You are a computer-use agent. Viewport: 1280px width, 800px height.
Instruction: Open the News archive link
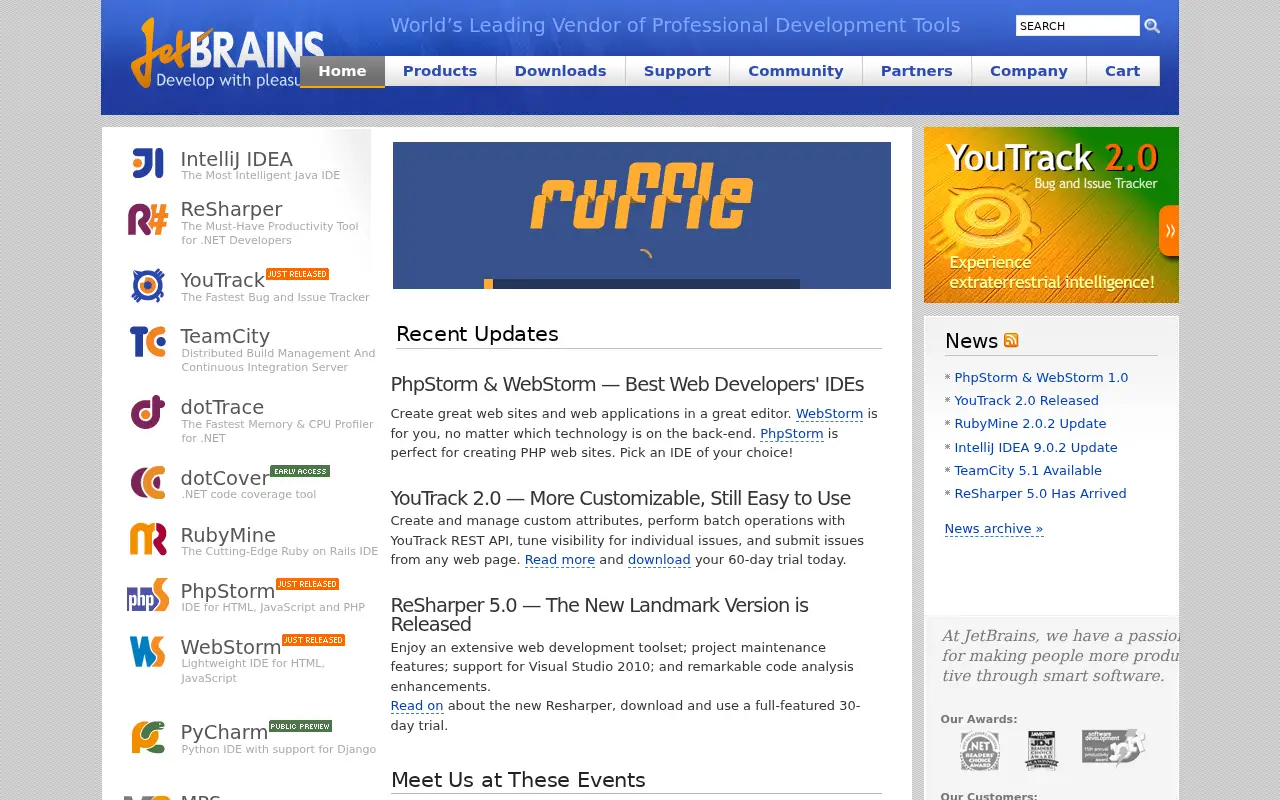click(x=994, y=528)
